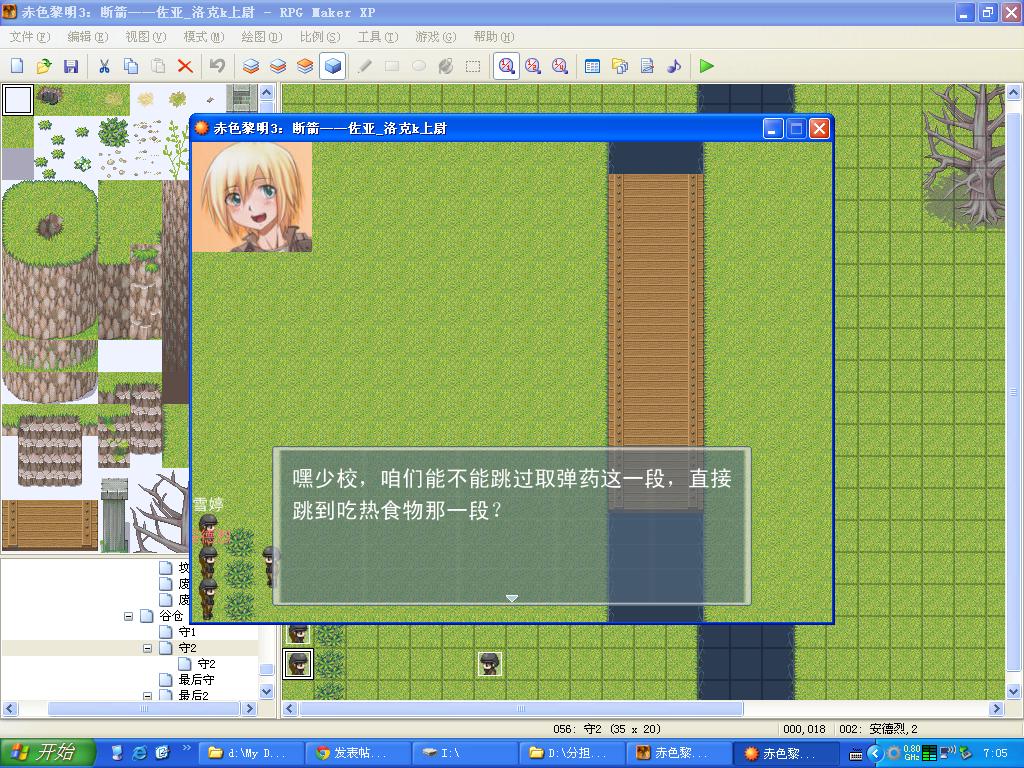This screenshot has width=1024, height=768.
Task: Open the 游戏 (Game) menu
Action: pyautogui.click(x=436, y=37)
